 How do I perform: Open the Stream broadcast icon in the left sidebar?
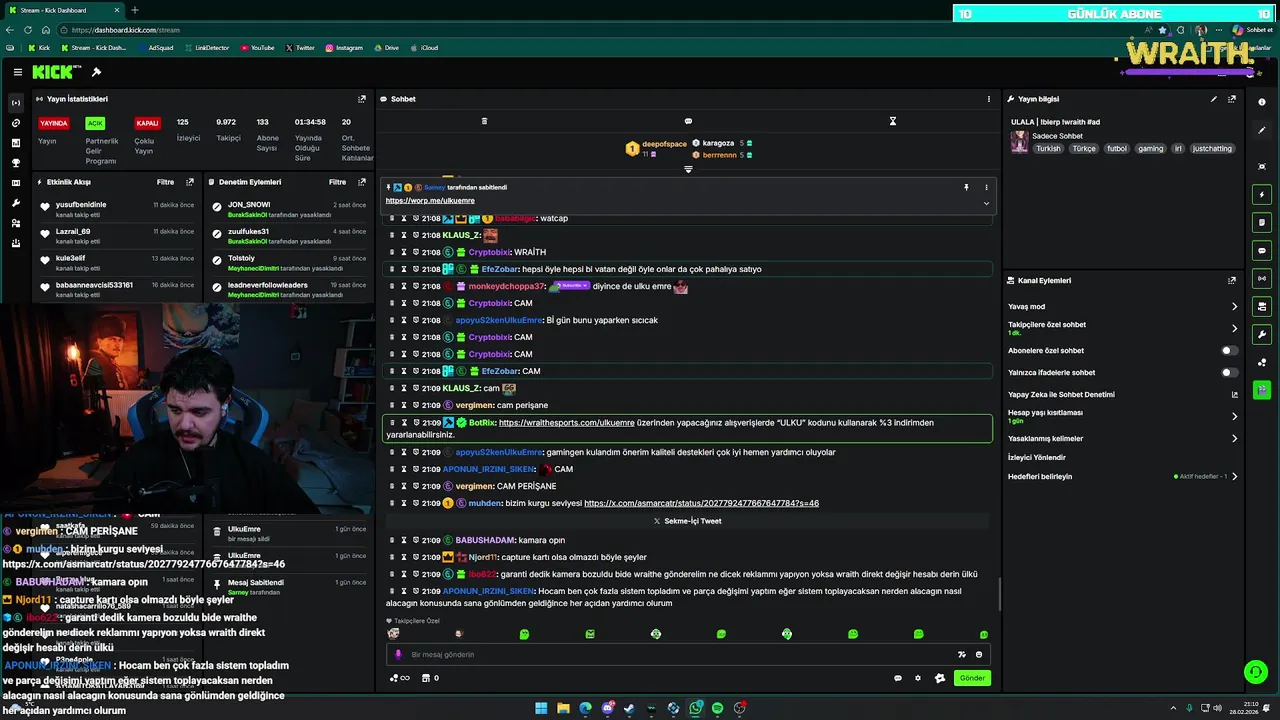tap(15, 103)
